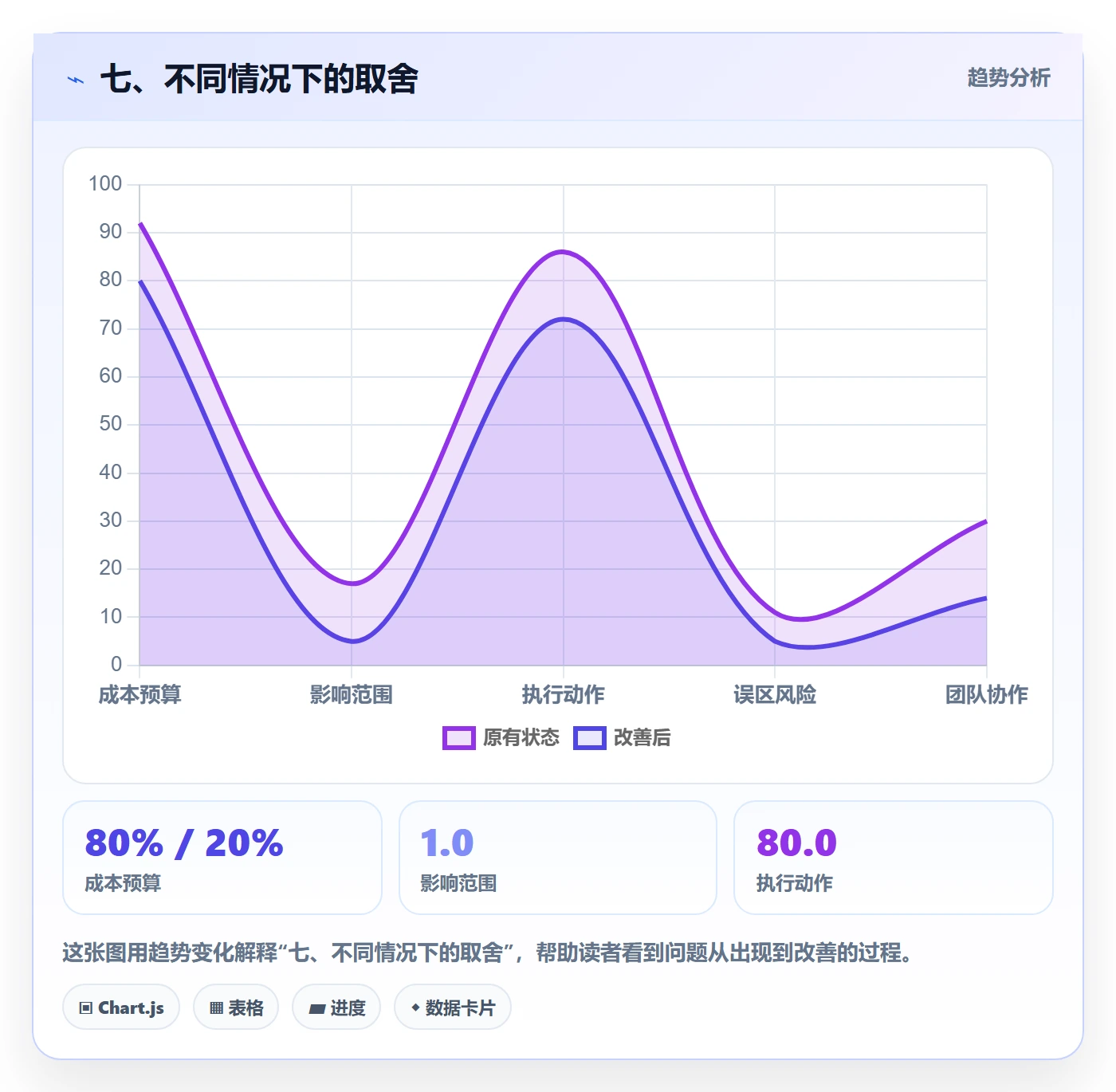The height and width of the screenshot is (1092, 1116).
Task: Click the 执行动作 x-axis label
Action: 564,695
